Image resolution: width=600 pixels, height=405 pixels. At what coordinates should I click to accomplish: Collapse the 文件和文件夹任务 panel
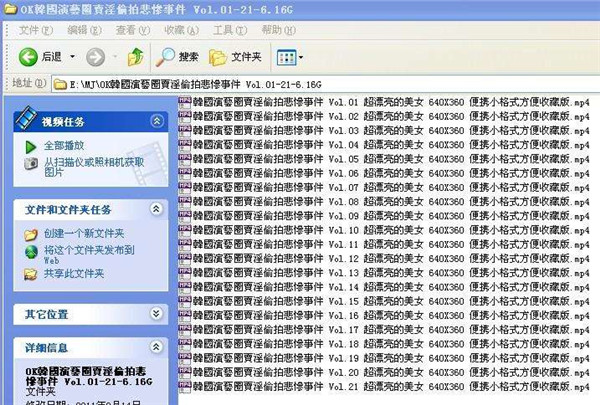[x=156, y=209]
